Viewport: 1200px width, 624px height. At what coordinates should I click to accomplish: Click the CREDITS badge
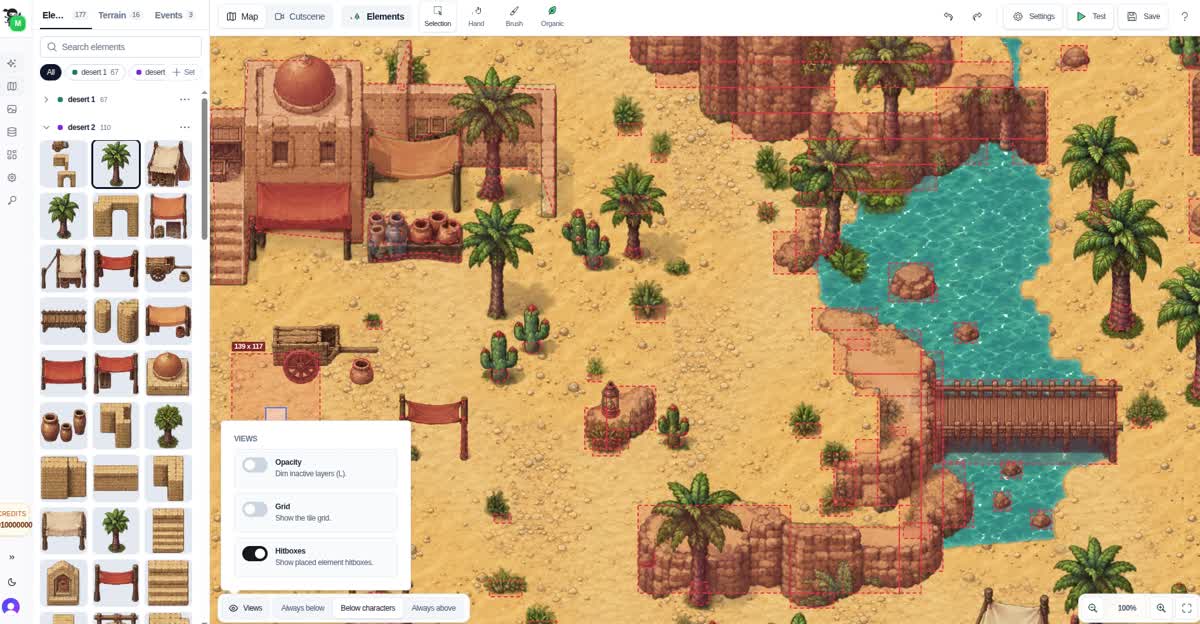point(15,519)
